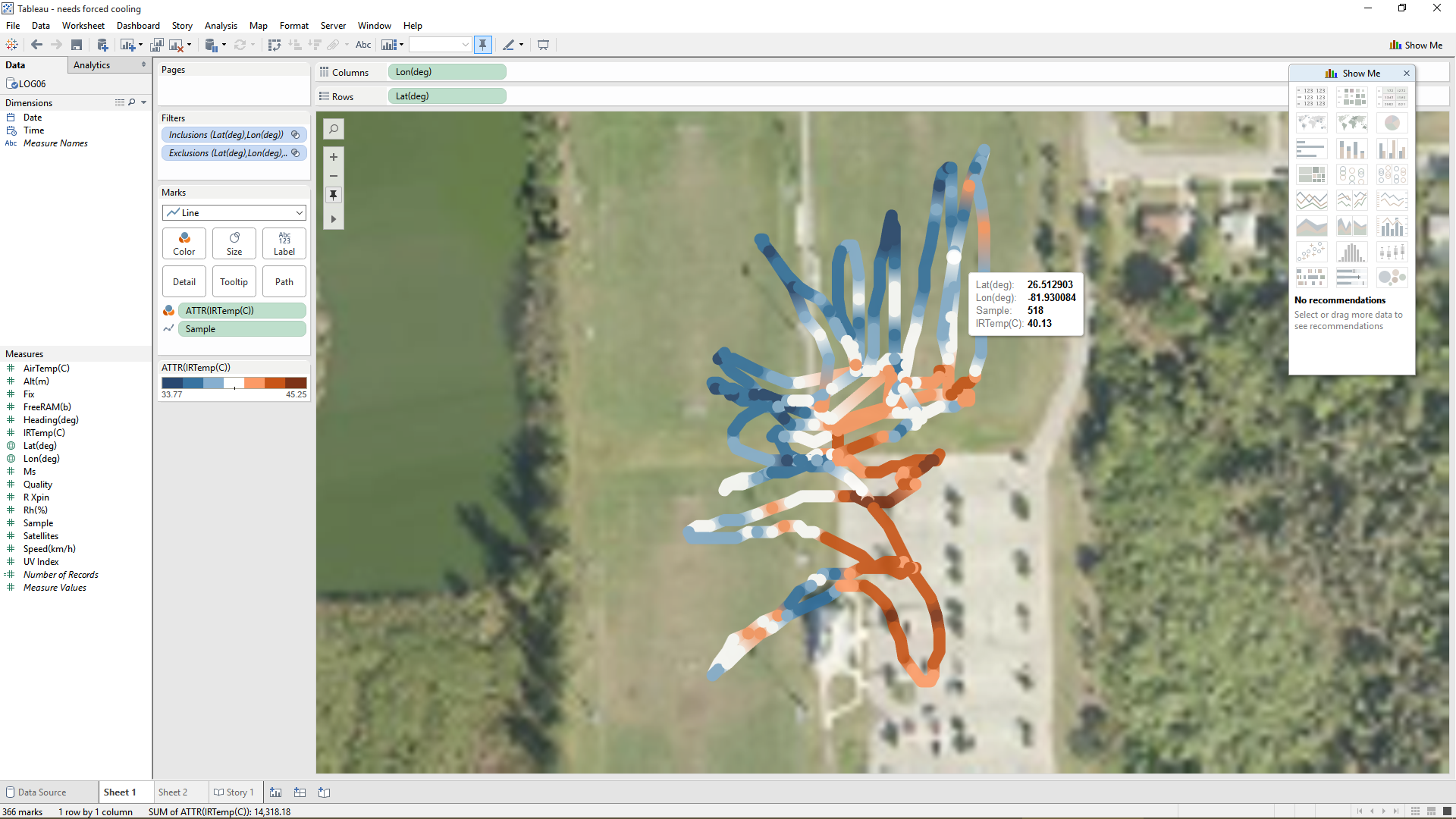Click the New Dashboard tab icon
Viewport: 1456px width, 819px height.
coord(300,792)
